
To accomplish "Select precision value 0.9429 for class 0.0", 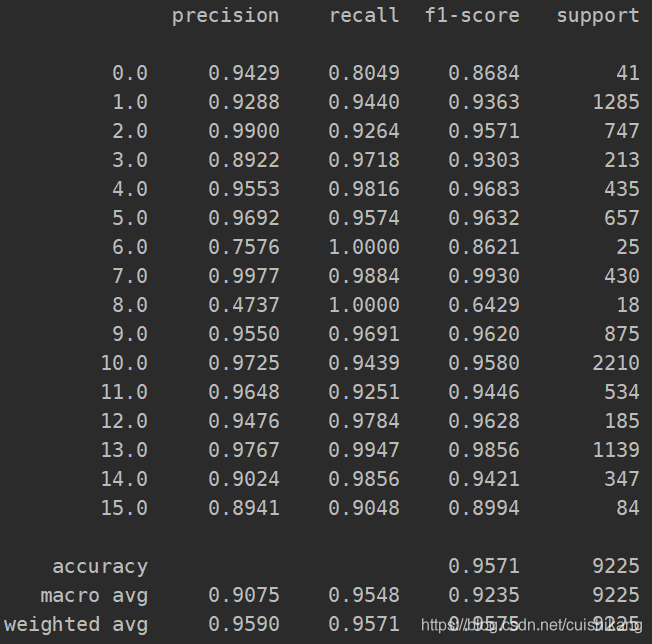I will pyautogui.click(x=244, y=73).
